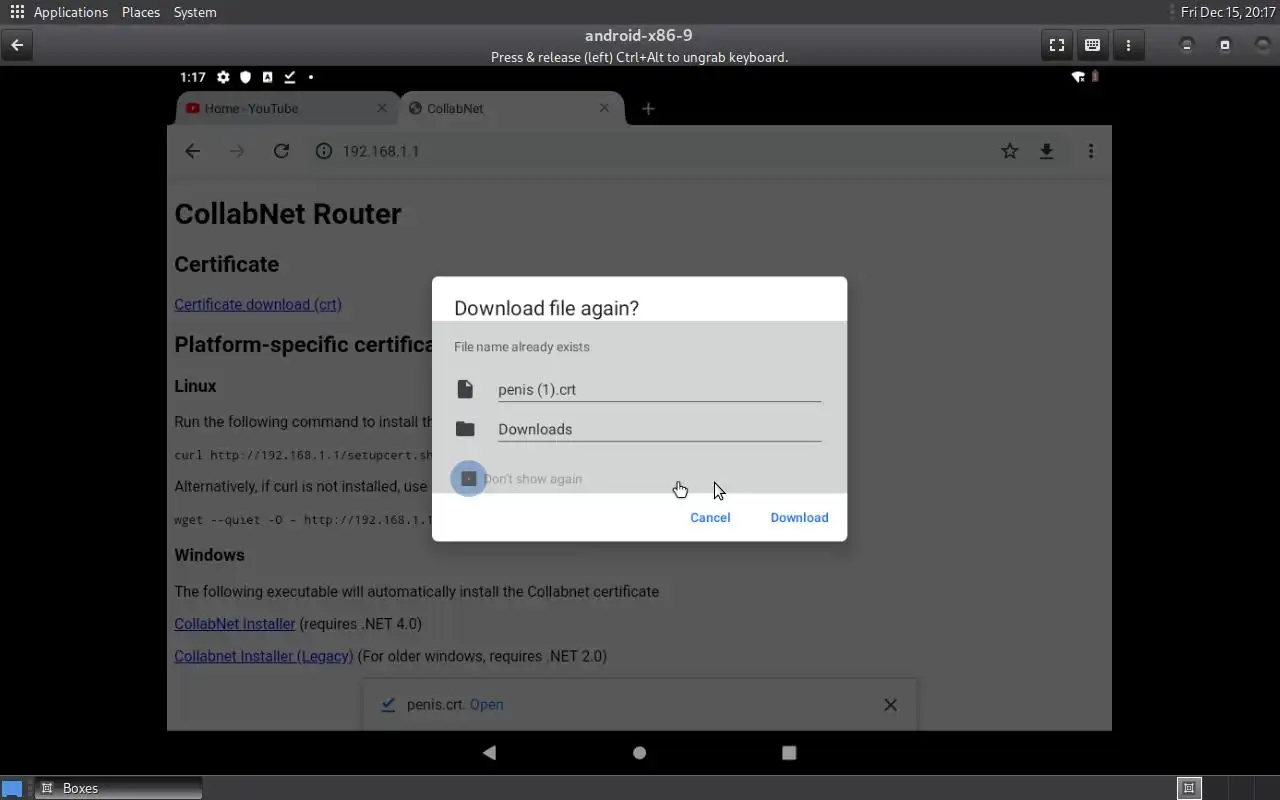Open the CollabNet Installer link
The height and width of the screenshot is (800, 1280).
235,624
